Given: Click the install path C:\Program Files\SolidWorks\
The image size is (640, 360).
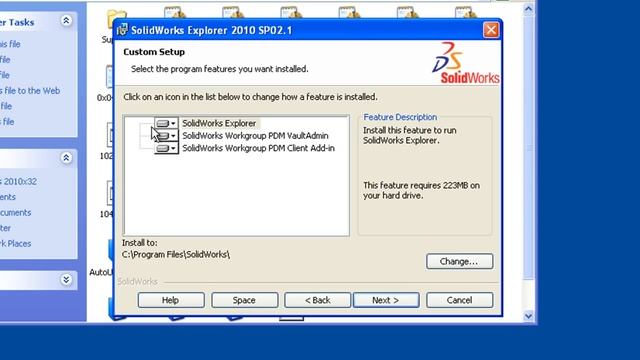Looking at the screenshot, I should click(176, 254).
